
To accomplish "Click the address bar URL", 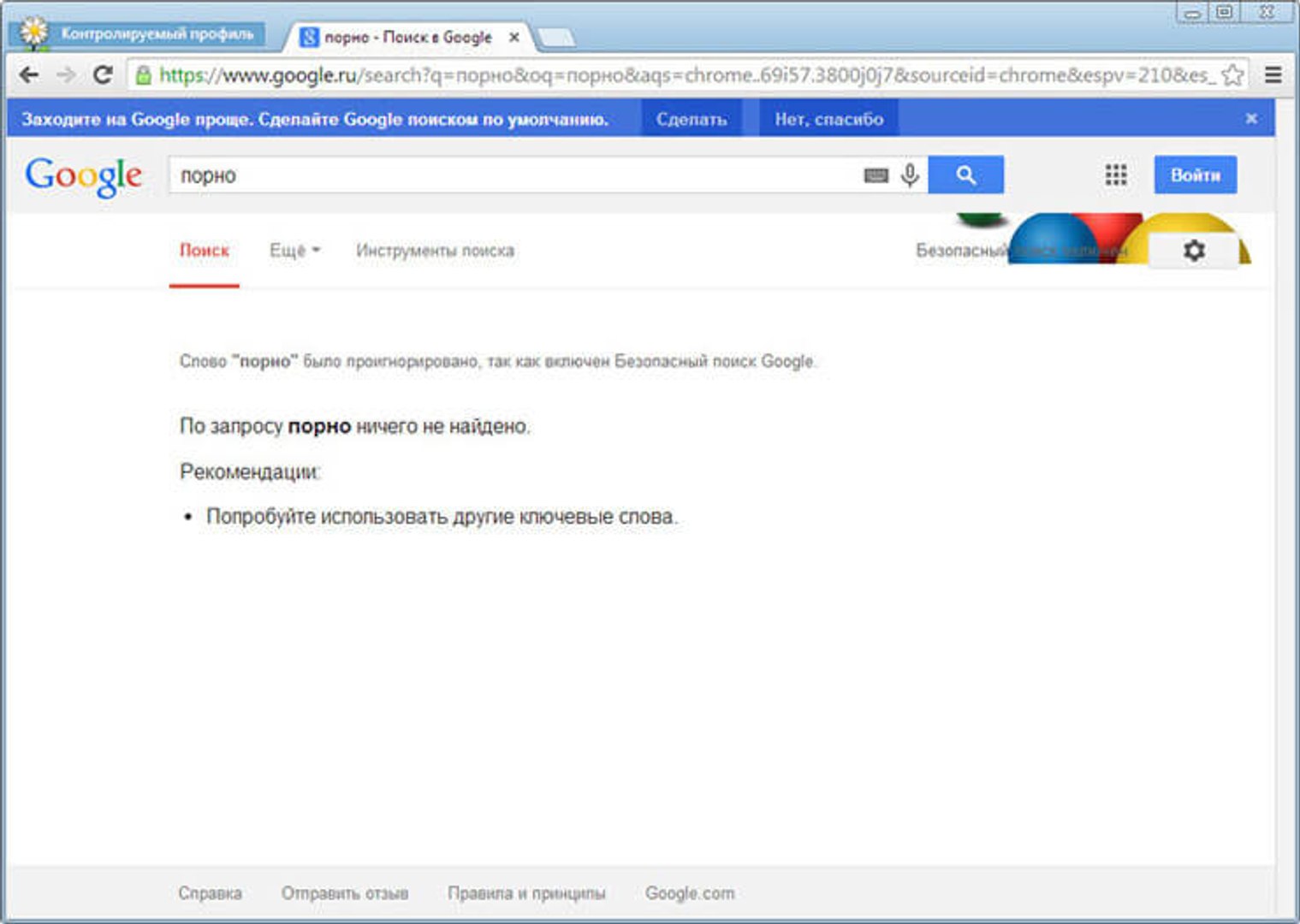I will click(687, 75).
